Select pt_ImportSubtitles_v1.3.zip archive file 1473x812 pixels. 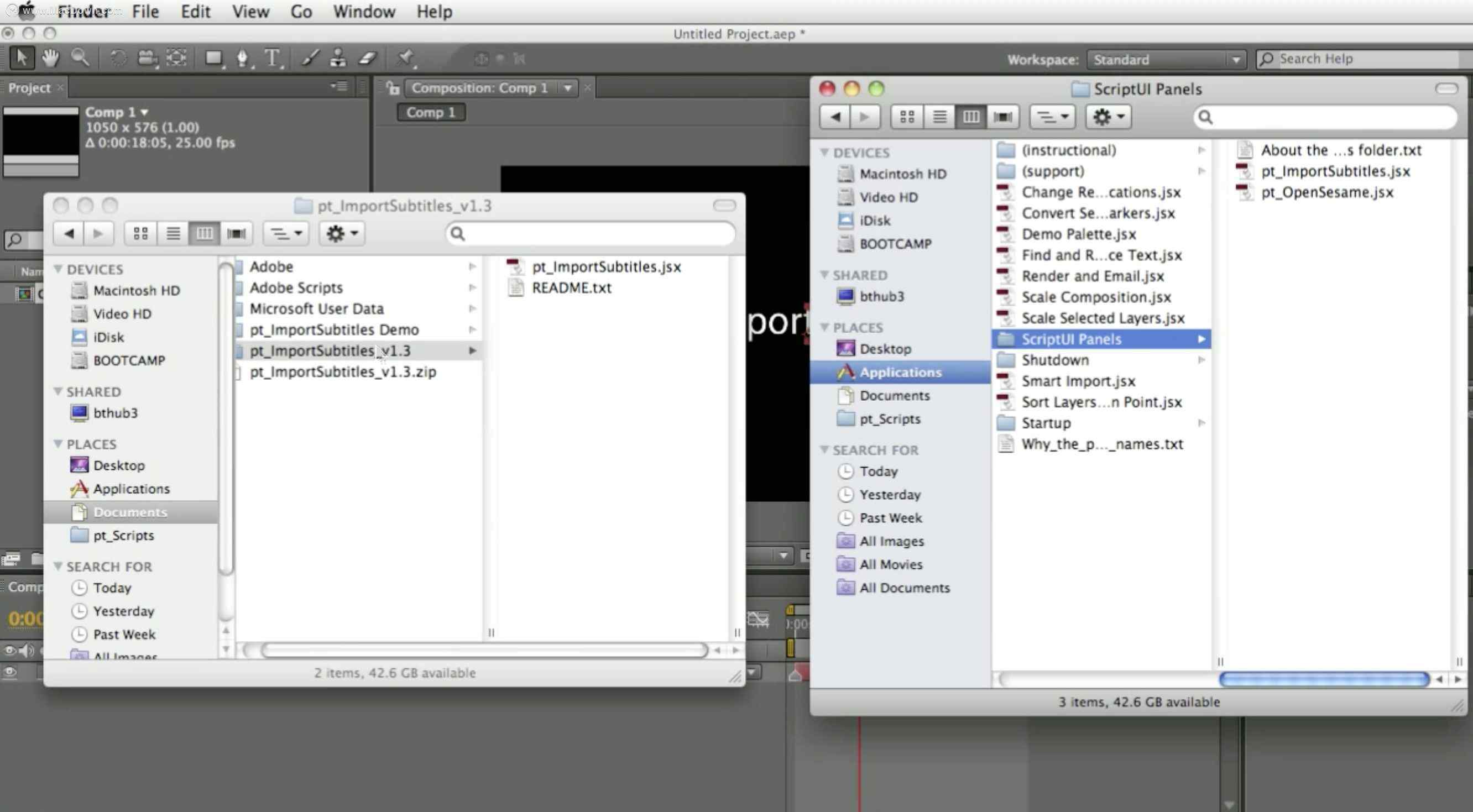[342, 371]
